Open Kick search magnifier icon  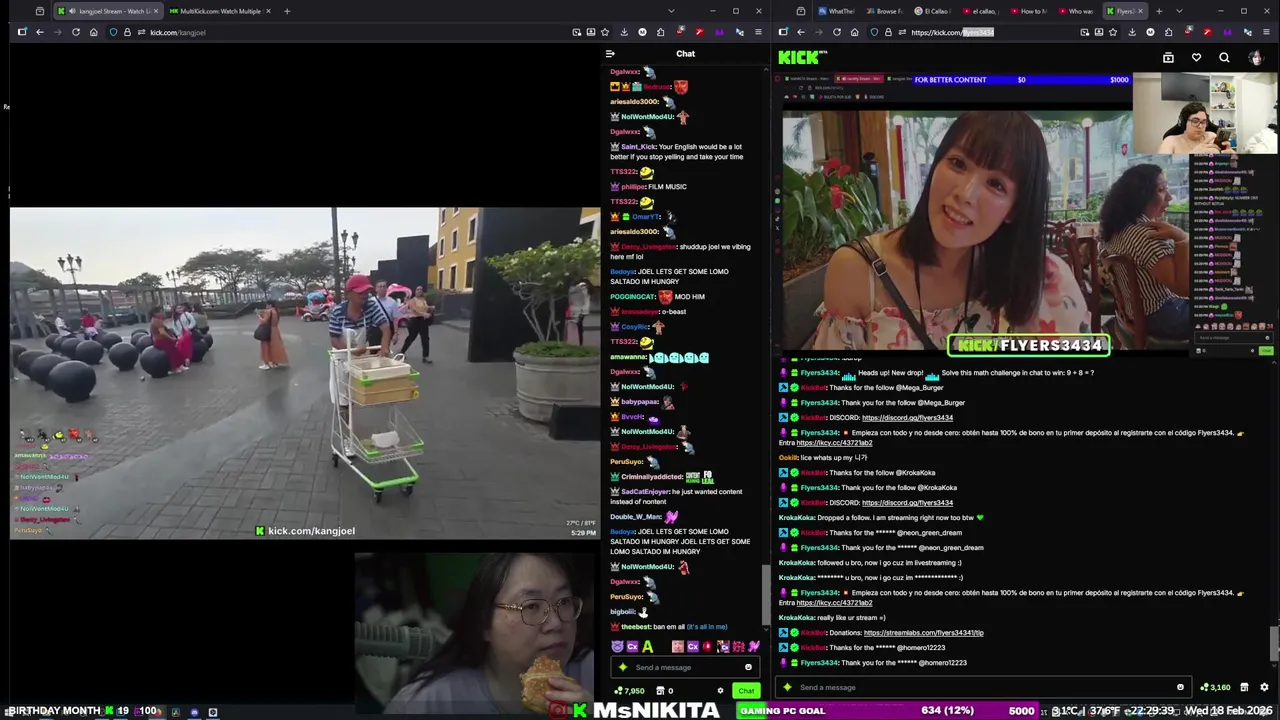click(1224, 58)
